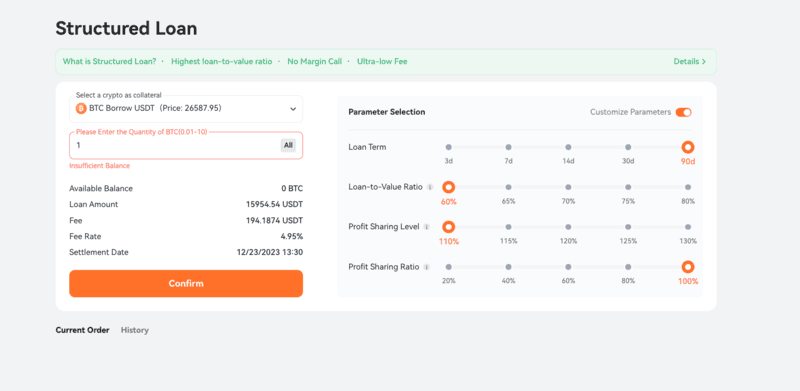800x391 pixels.
Task: Set Profit Sharing Ratio to 20%
Action: pyautogui.click(x=448, y=267)
